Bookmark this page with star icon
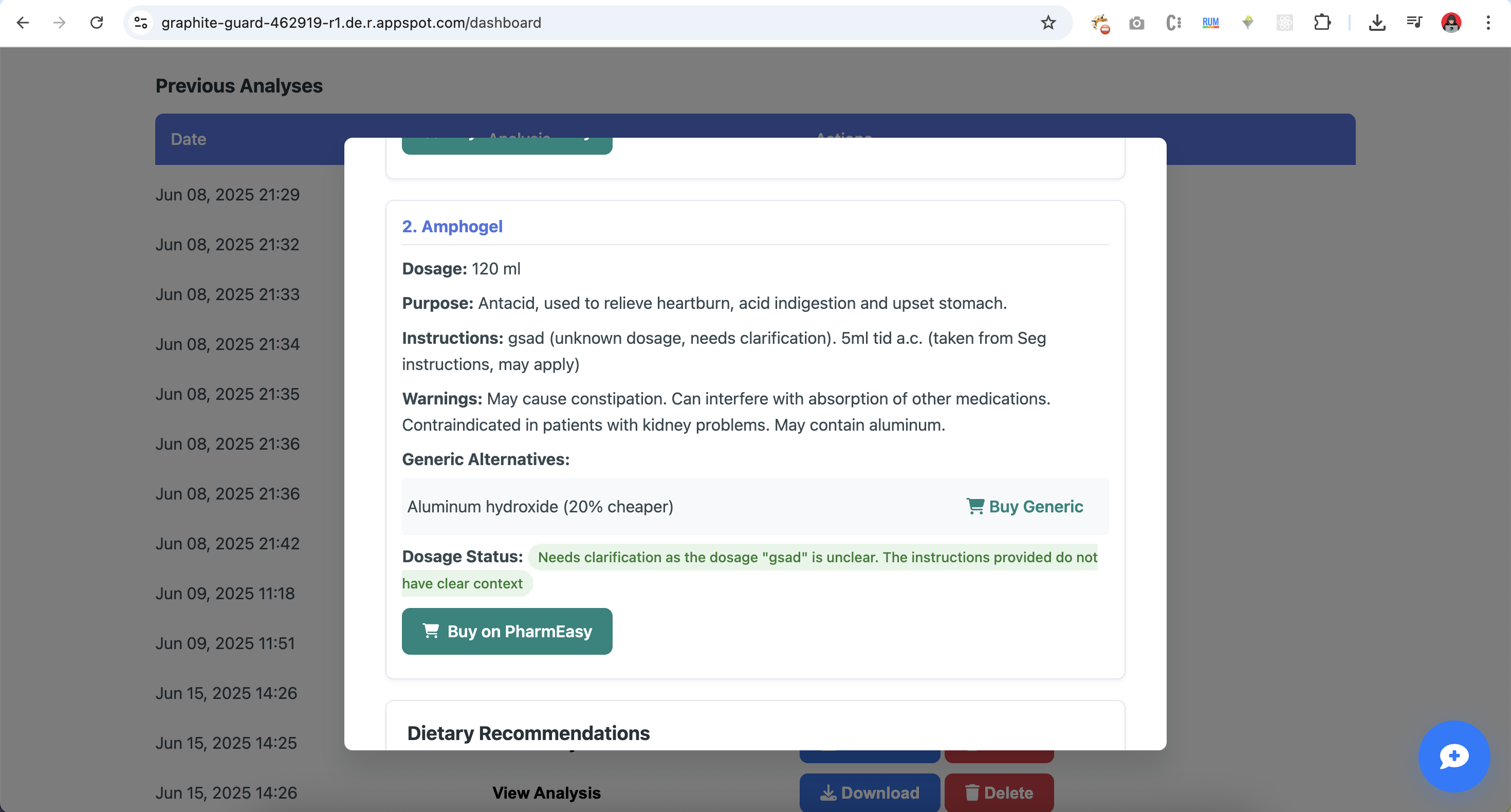Viewport: 1511px width, 812px height. click(1047, 23)
